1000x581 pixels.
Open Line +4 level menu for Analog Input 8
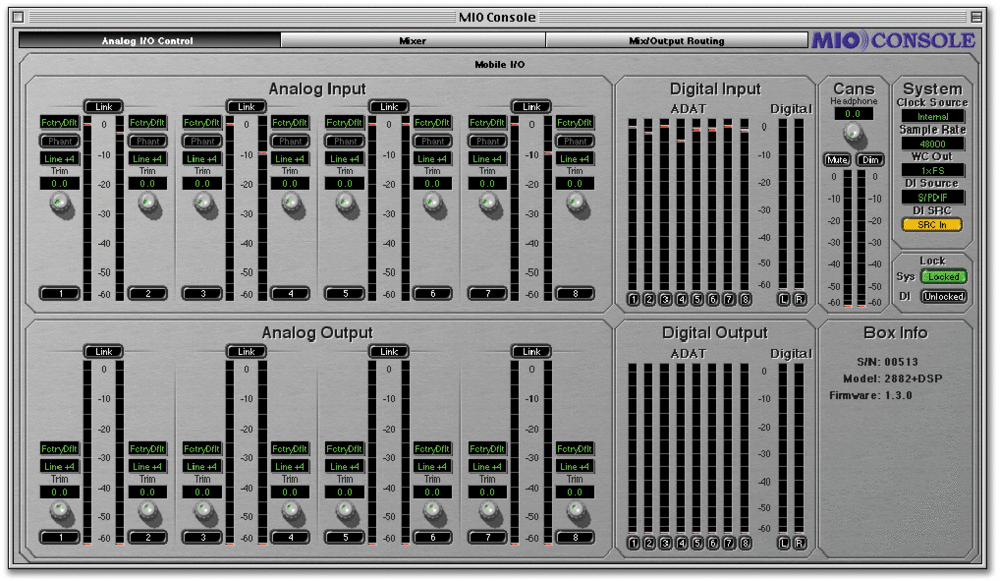pos(575,159)
